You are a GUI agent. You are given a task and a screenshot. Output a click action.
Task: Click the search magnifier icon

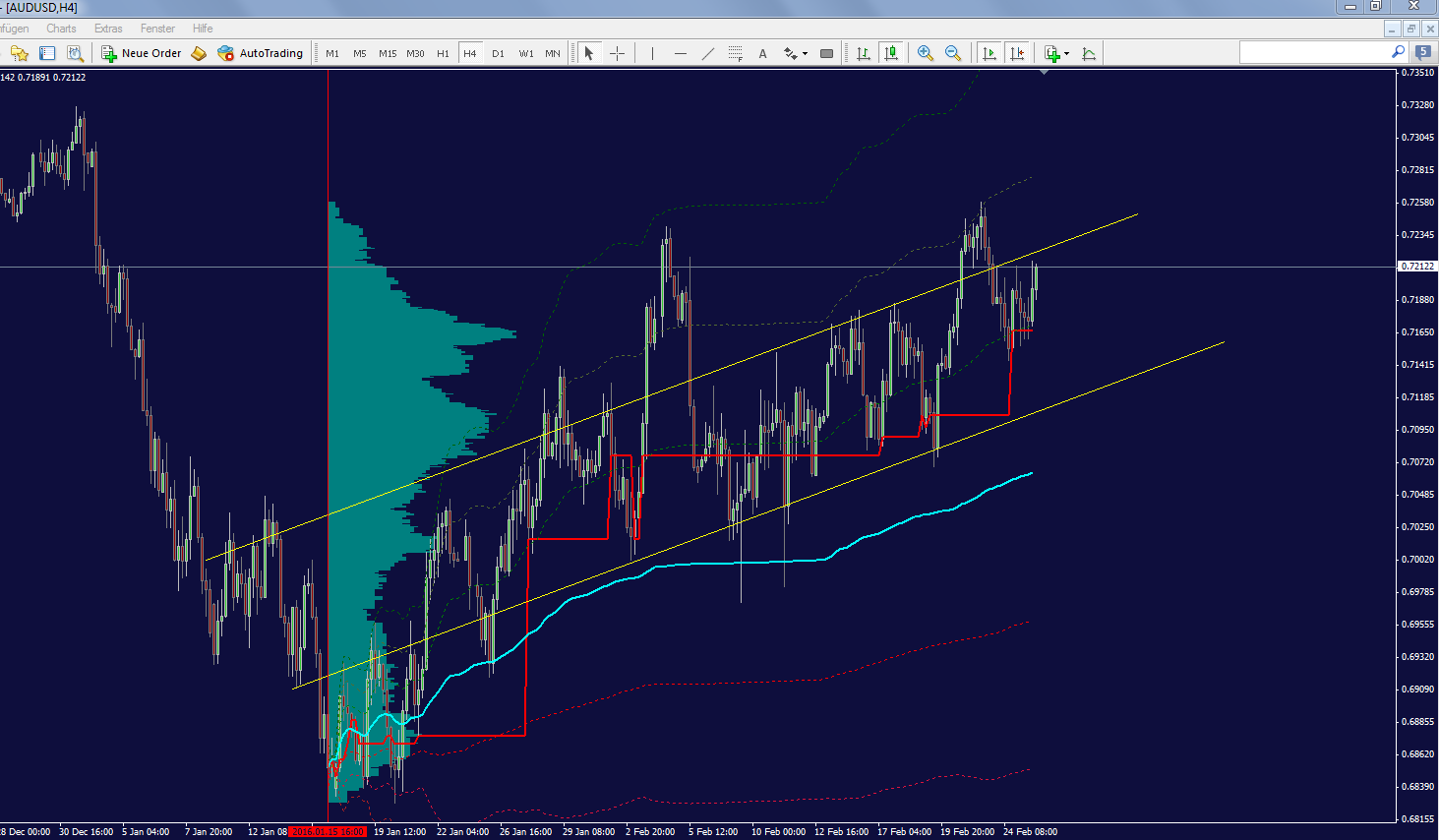click(x=1398, y=52)
